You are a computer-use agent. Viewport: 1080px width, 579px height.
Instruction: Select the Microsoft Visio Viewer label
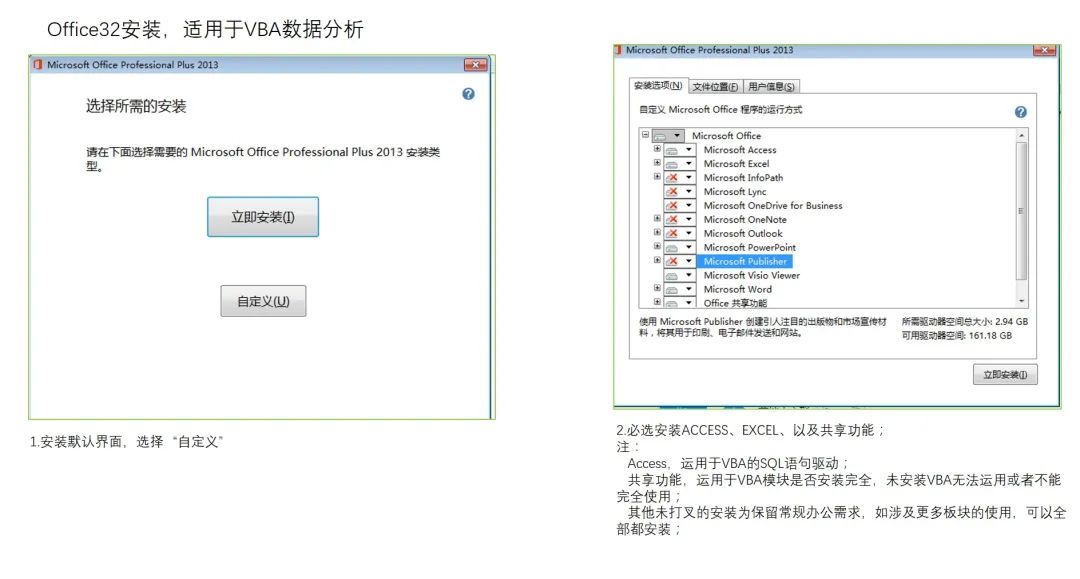(751, 275)
